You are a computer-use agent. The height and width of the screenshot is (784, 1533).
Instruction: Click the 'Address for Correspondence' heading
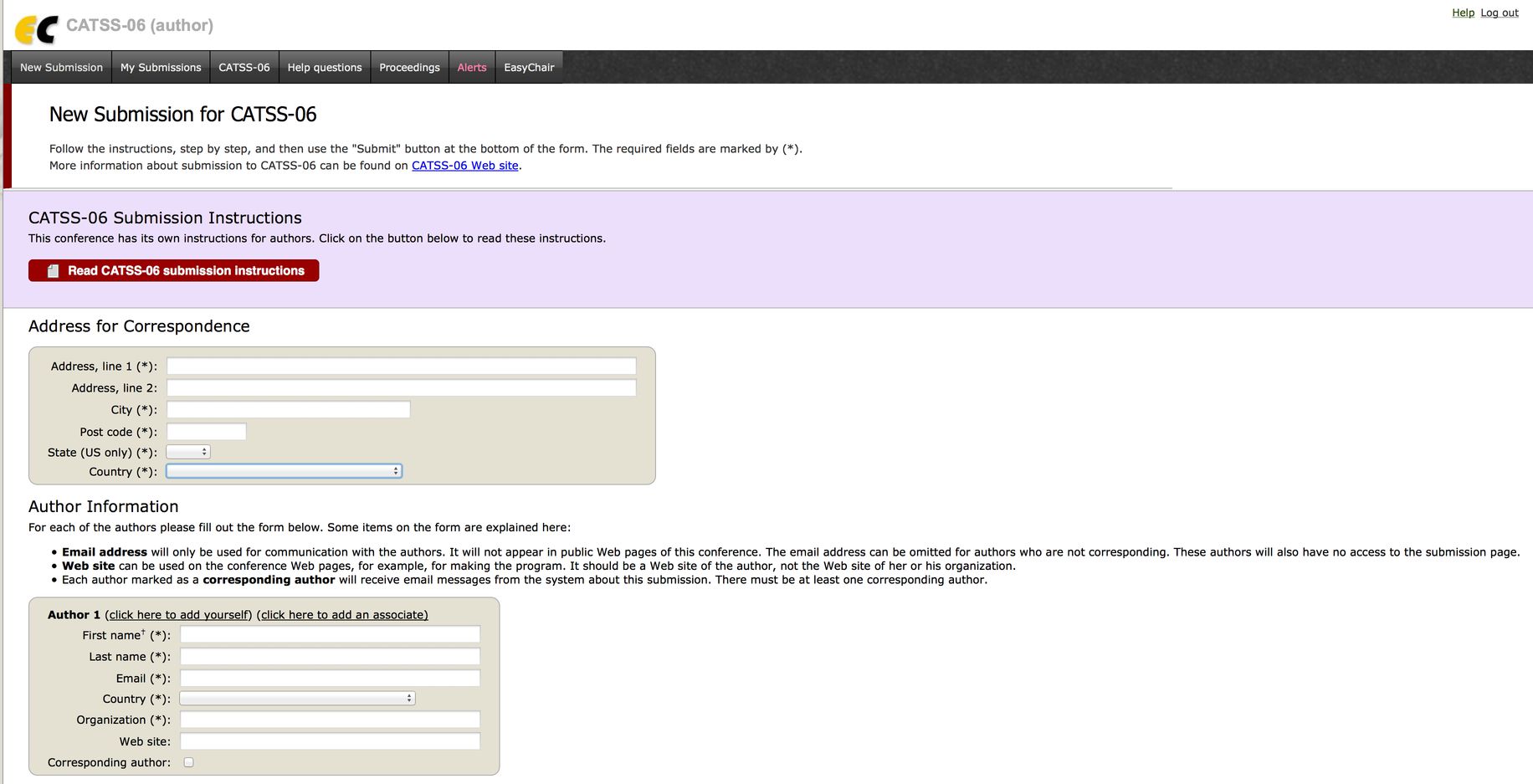[139, 326]
